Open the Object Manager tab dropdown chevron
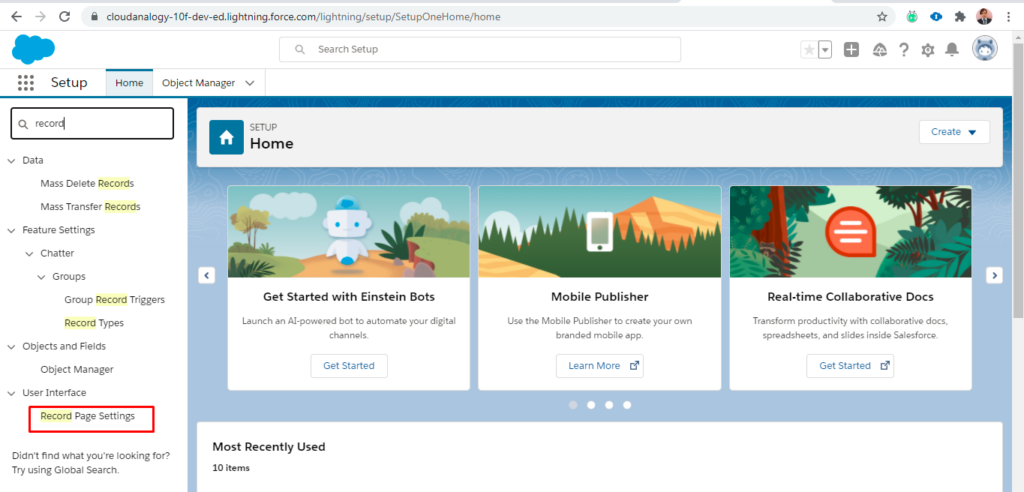 250,83
